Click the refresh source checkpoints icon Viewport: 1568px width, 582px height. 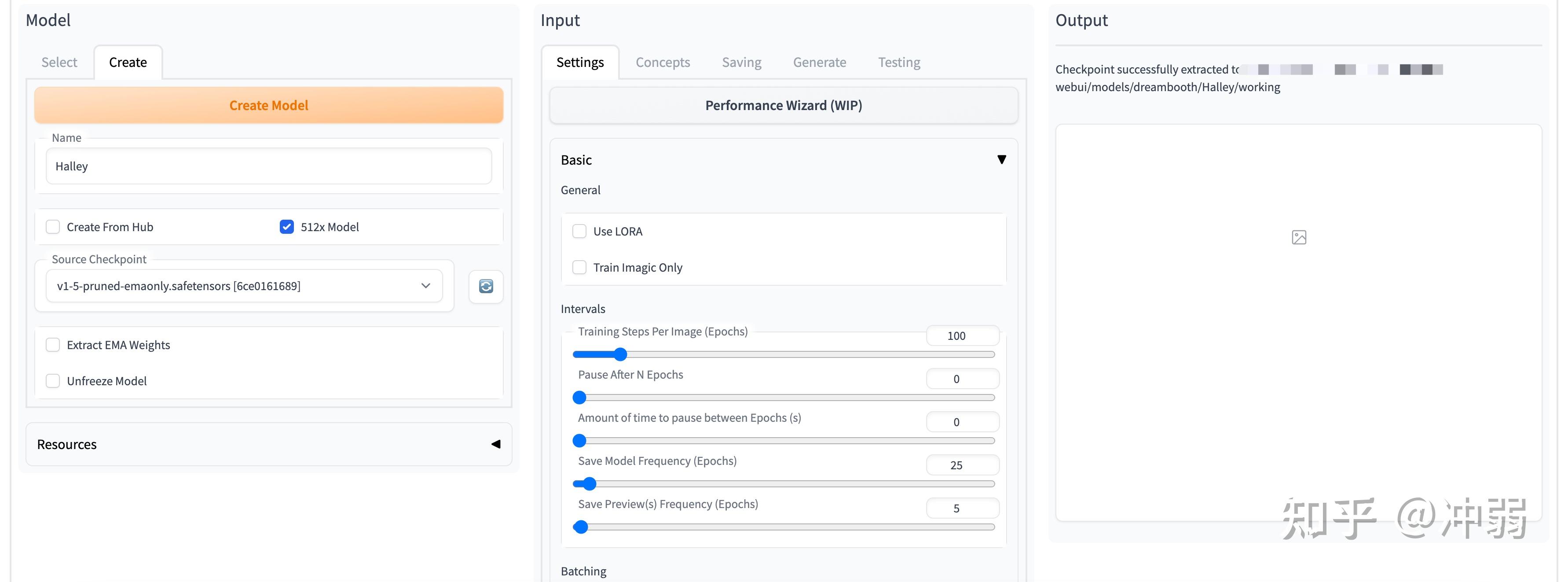pos(485,286)
